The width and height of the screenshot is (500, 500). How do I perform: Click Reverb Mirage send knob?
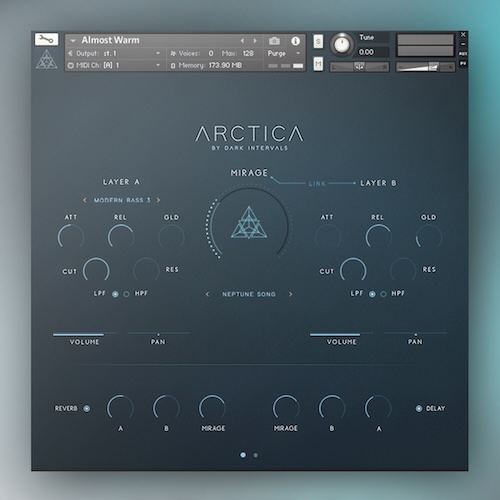[212, 408]
